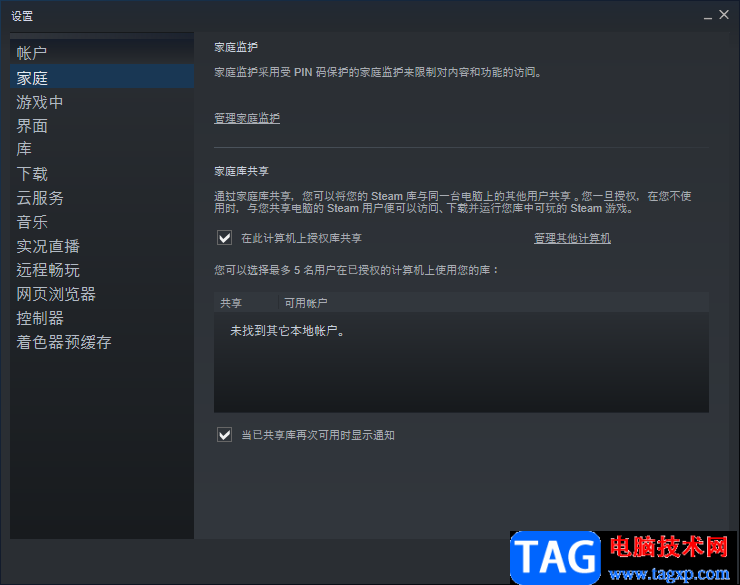
Task: Open the 着色器预缓存 settings category
Action: (101, 342)
